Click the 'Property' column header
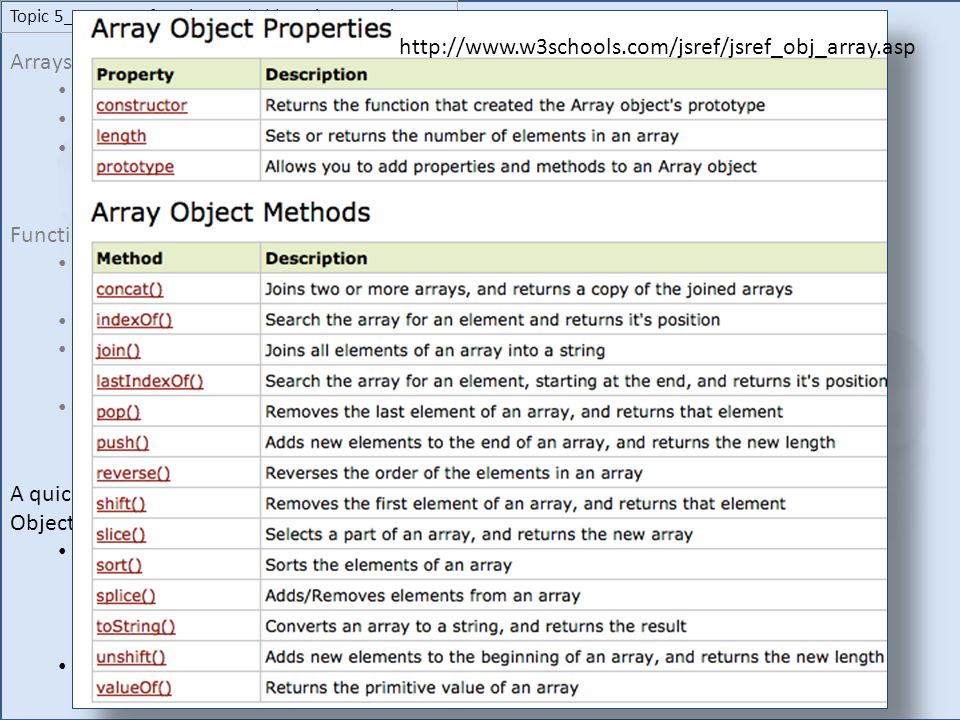960x720 pixels. 135,75
